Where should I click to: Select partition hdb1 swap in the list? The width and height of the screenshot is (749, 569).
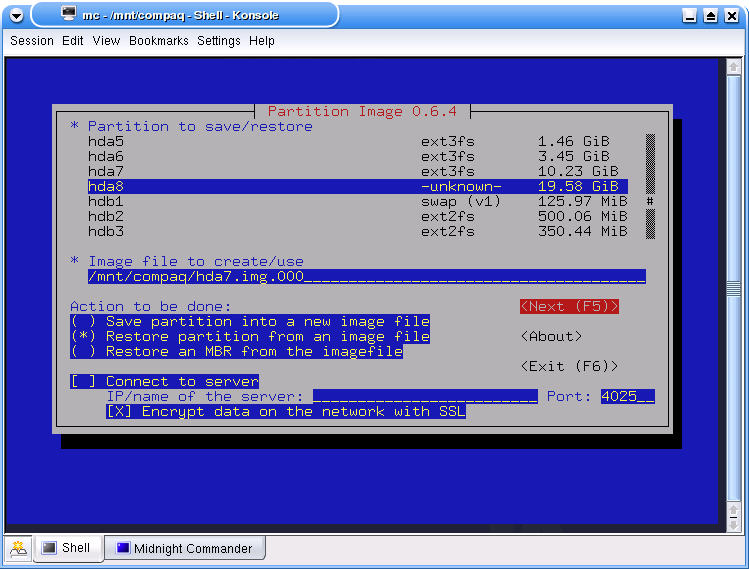tap(358, 201)
